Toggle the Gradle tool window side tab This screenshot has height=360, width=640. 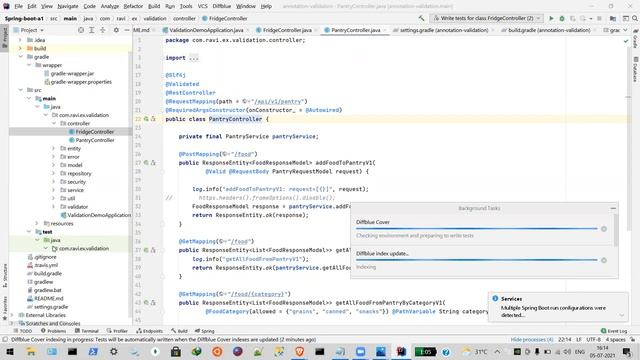(x=636, y=39)
